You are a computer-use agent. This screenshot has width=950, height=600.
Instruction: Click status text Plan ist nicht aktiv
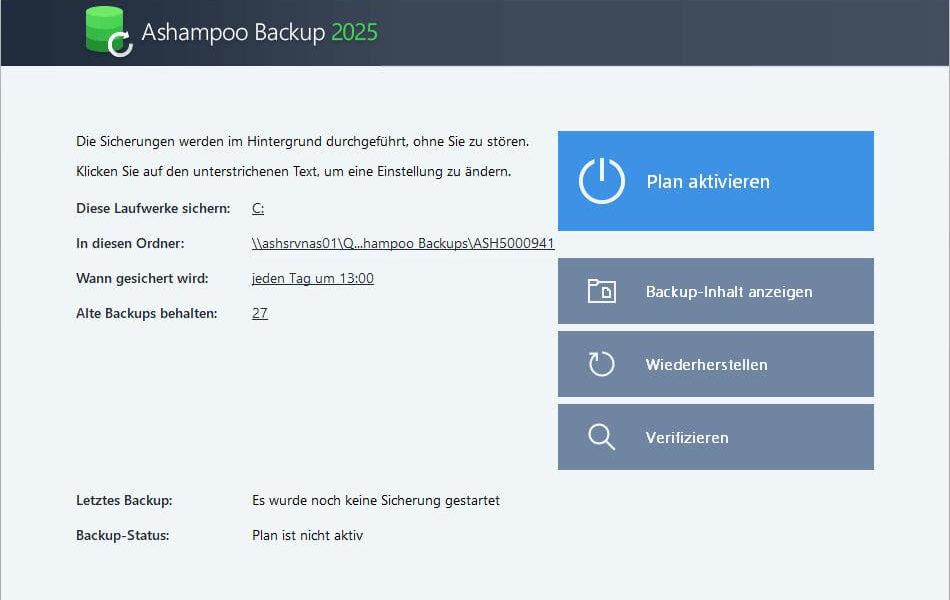[307, 536]
